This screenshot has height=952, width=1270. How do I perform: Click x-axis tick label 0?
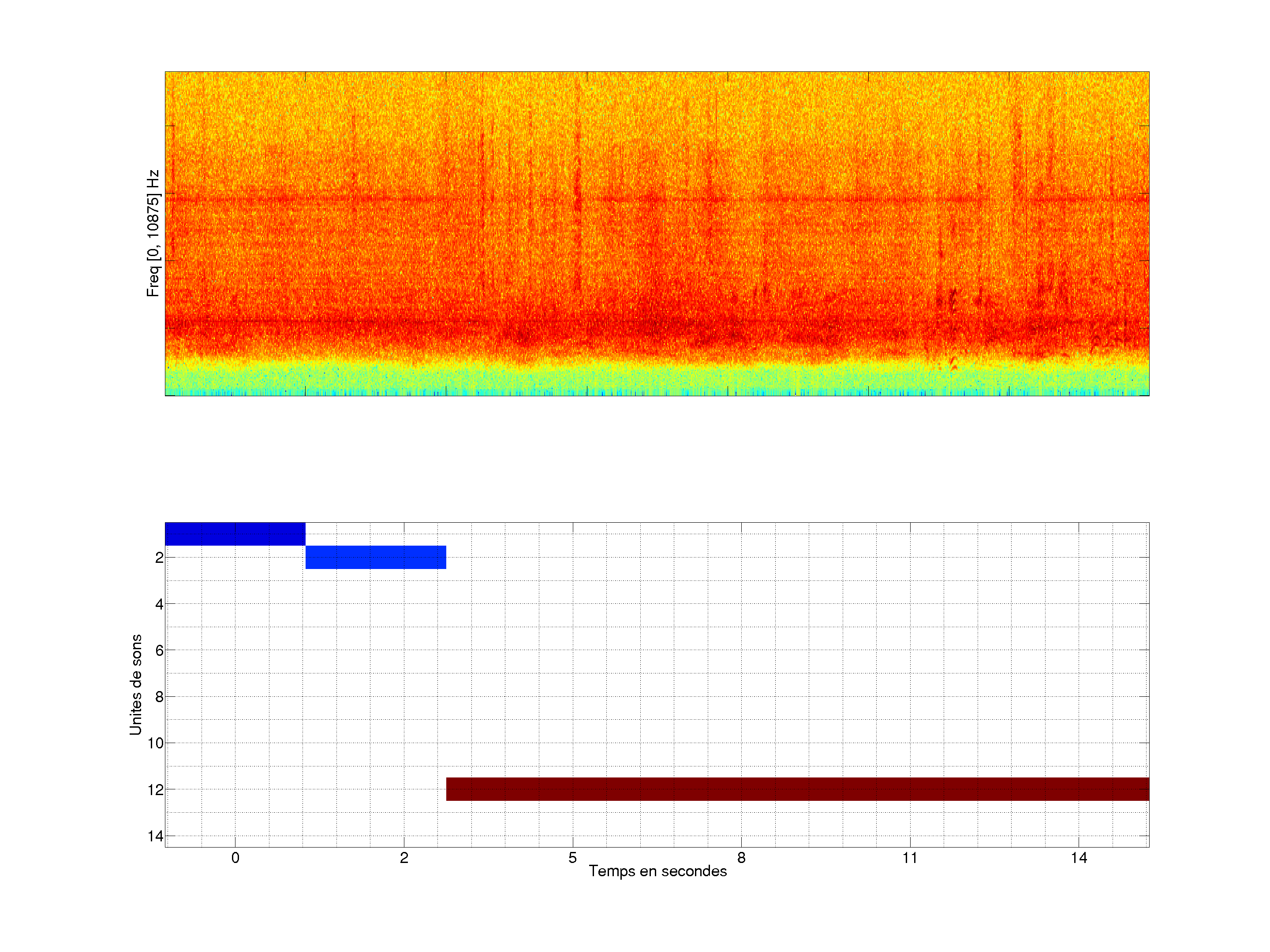point(235,858)
